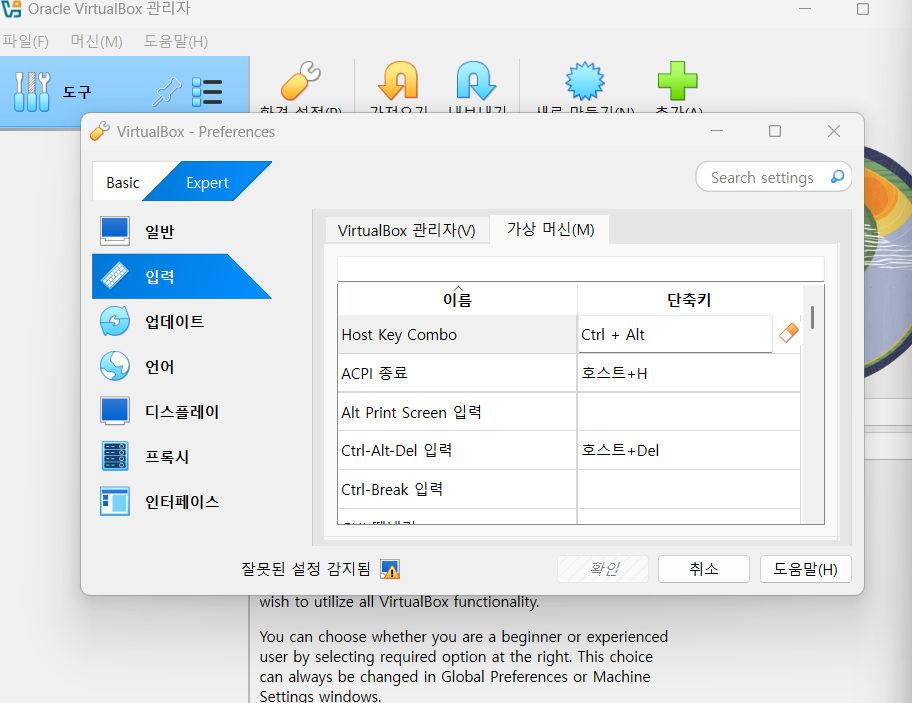Click the 취소 cancel button
This screenshot has width=912, height=703.
click(x=704, y=569)
